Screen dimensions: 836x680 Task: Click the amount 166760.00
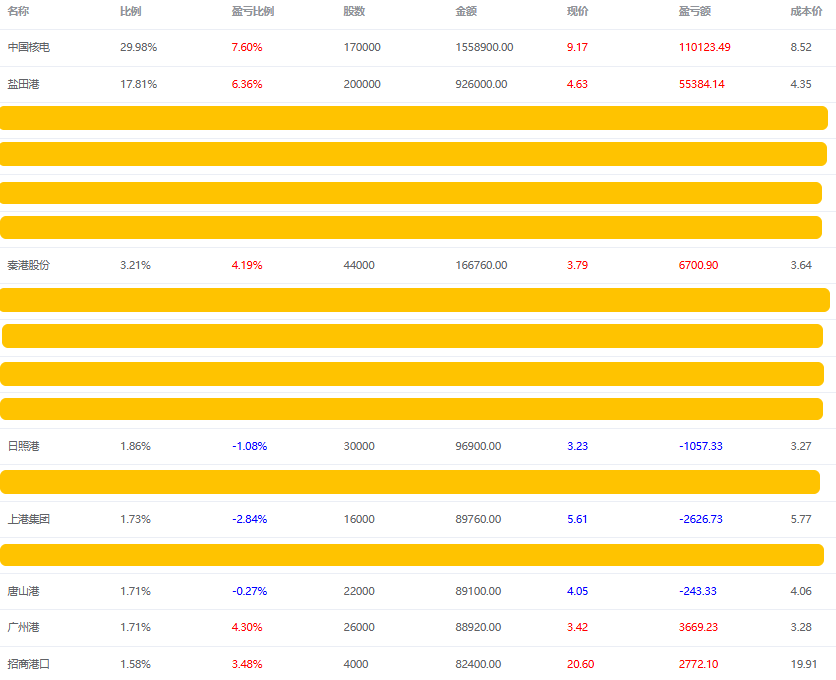coord(481,265)
